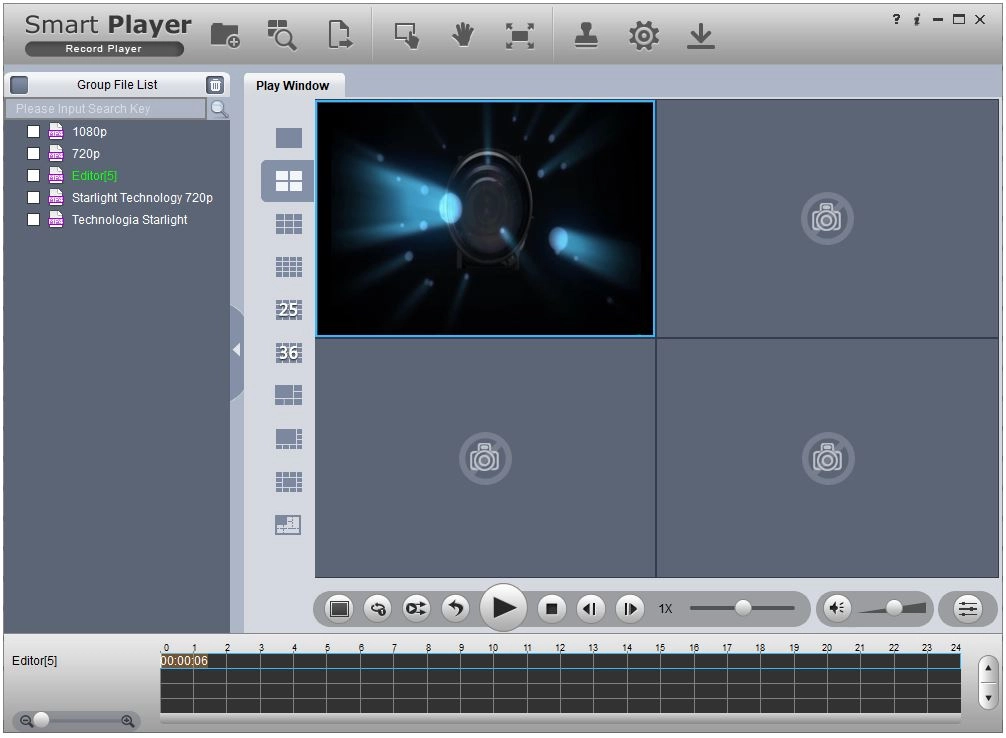Zoom in the timeline
Image resolution: width=1006 pixels, height=738 pixels.
click(x=128, y=721)
